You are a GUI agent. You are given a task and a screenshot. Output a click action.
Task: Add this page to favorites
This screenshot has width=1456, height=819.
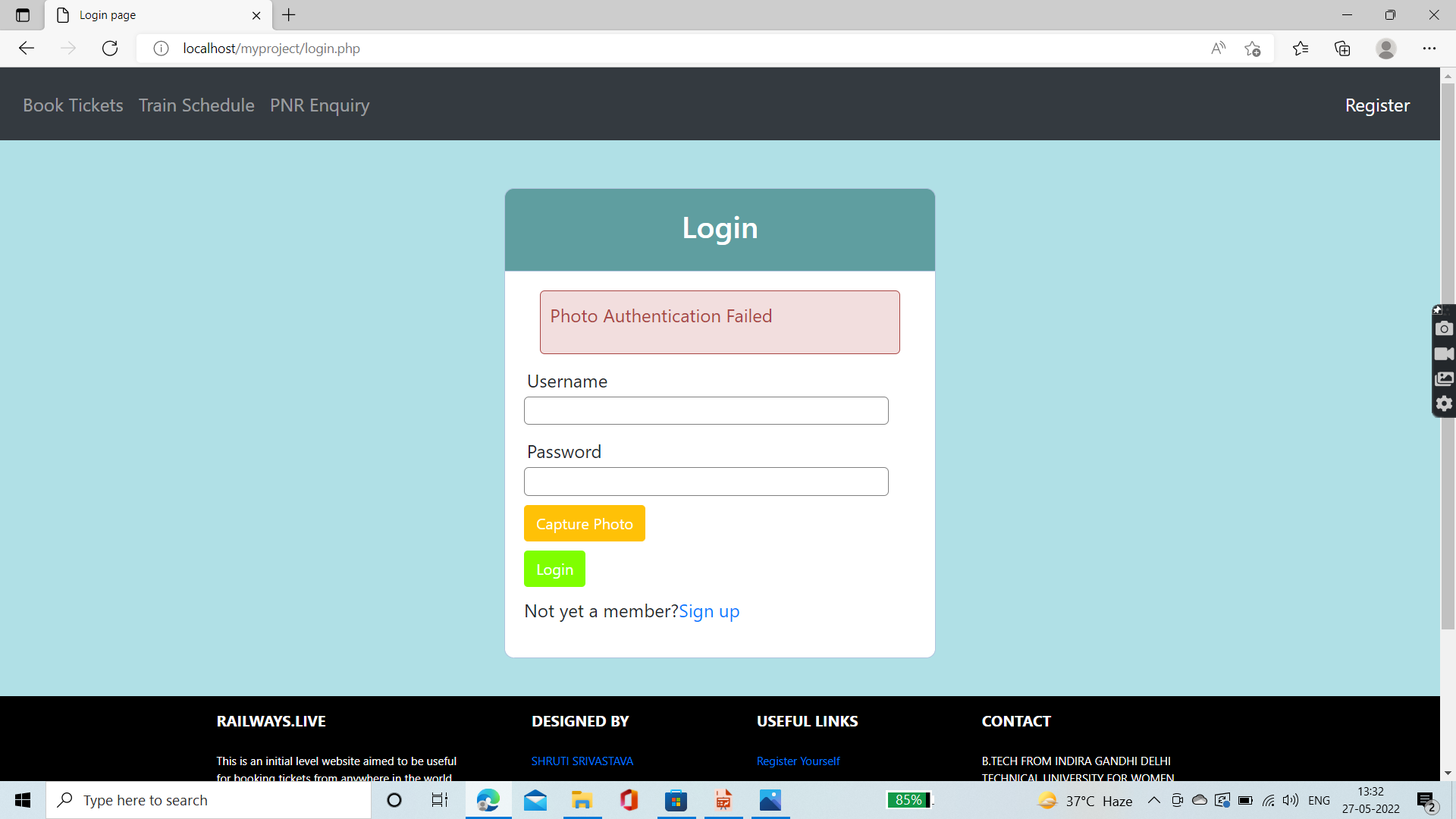pyautogui.click(x=1253, y=48)
